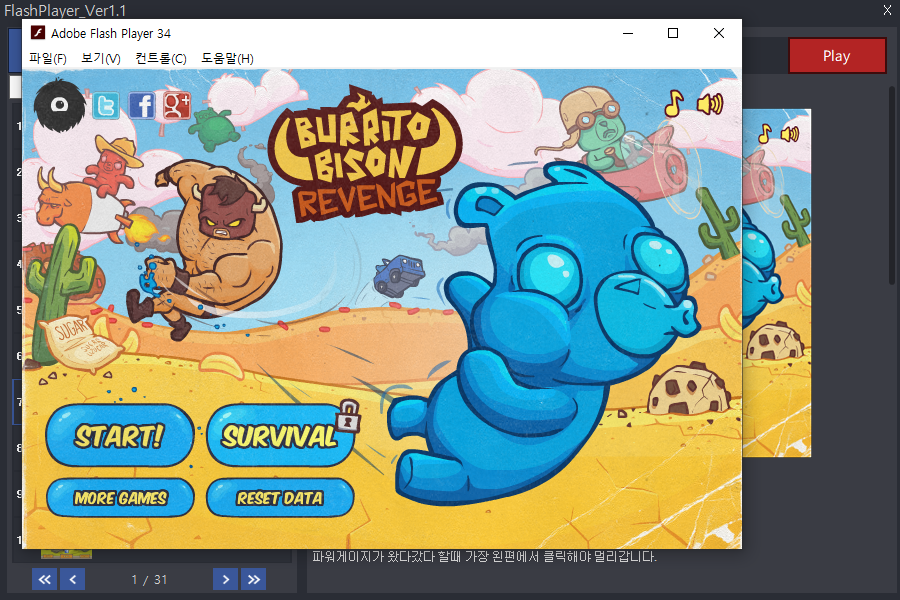Viewport: 900px width, 600px height.
Task: Jump to the last page with double-right arrows
Action: 254,579
